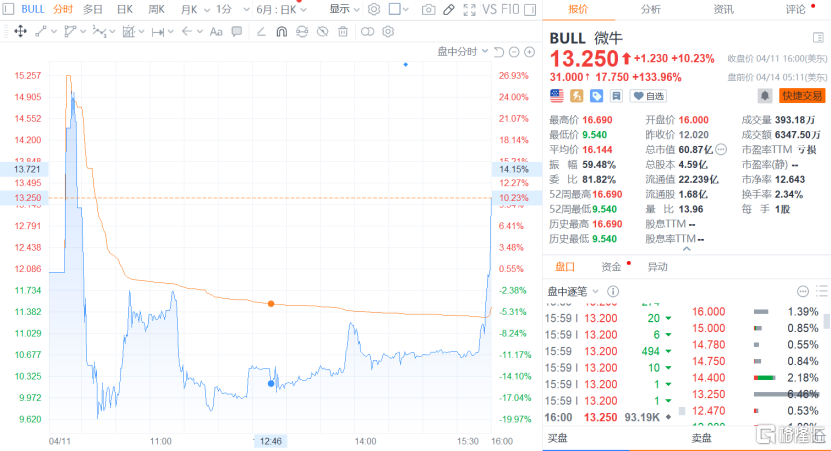Select the 盘口 order book tab
Image resolution: width=831 pixels, height=451 pixels.
(x=564, y=267)
